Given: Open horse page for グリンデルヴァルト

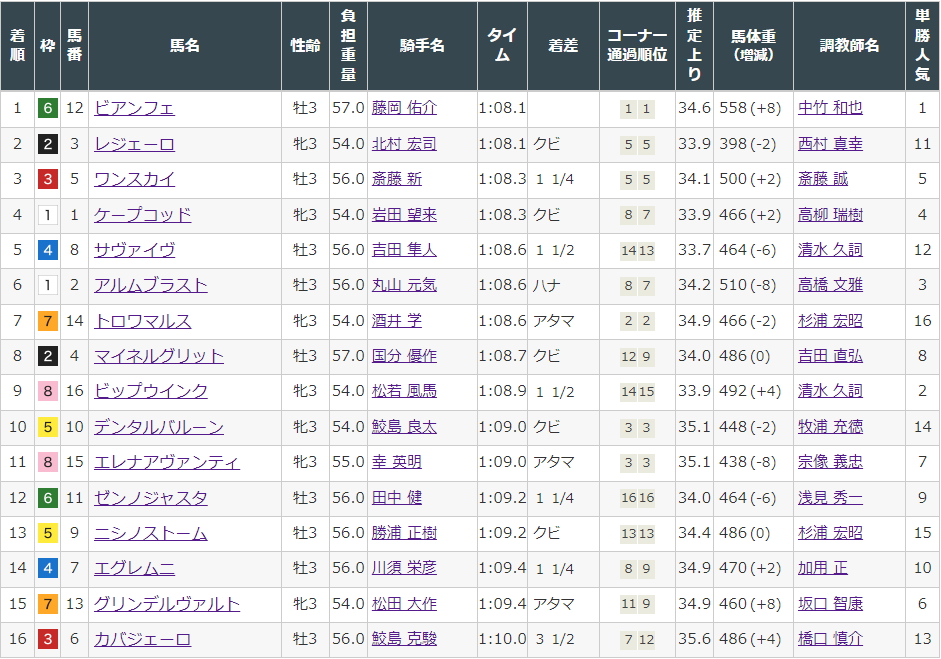Looking at the screenshot, I should click(166, 604).
